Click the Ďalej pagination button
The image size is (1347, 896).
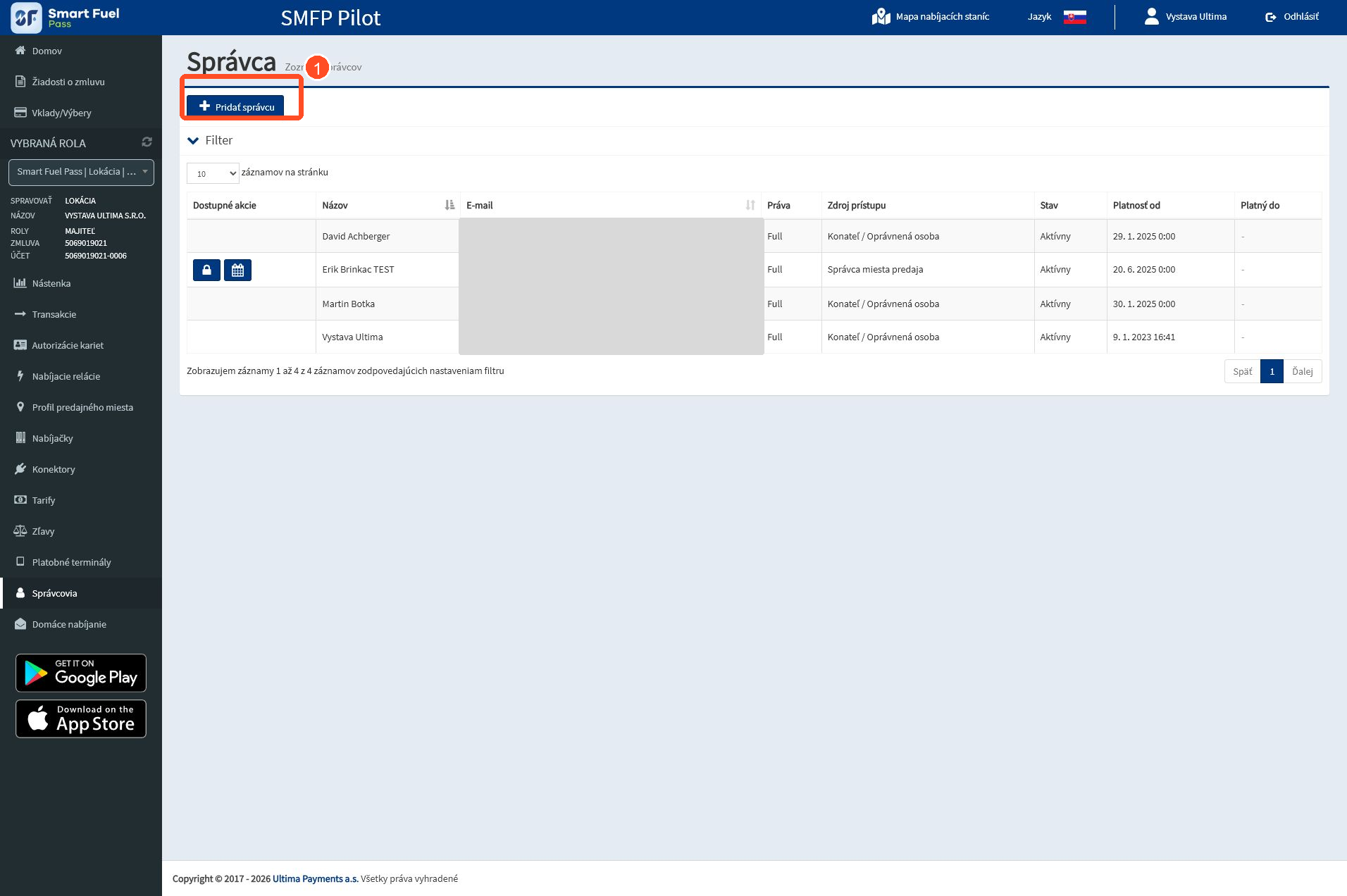coord(1302,371)
